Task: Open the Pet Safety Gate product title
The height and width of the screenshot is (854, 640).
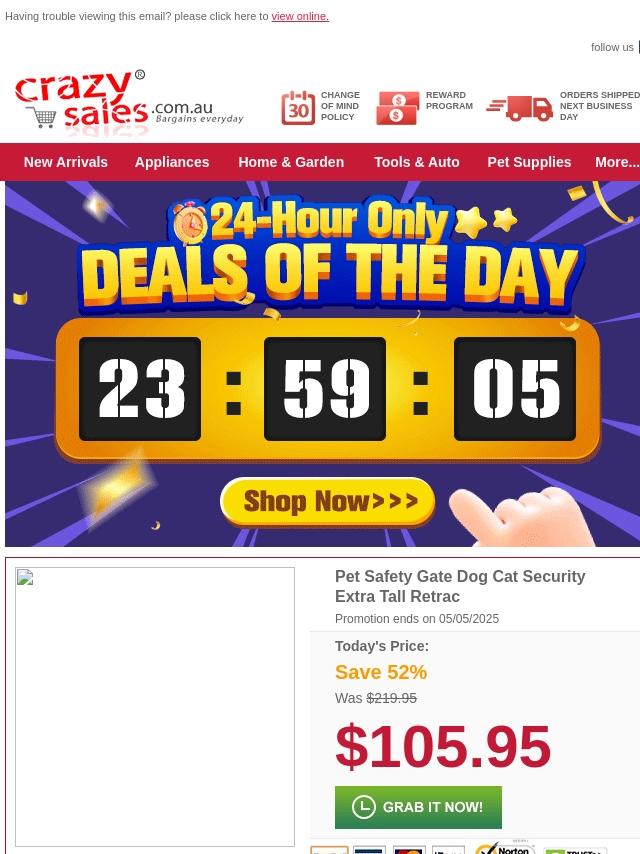Action: coord(460,586)
